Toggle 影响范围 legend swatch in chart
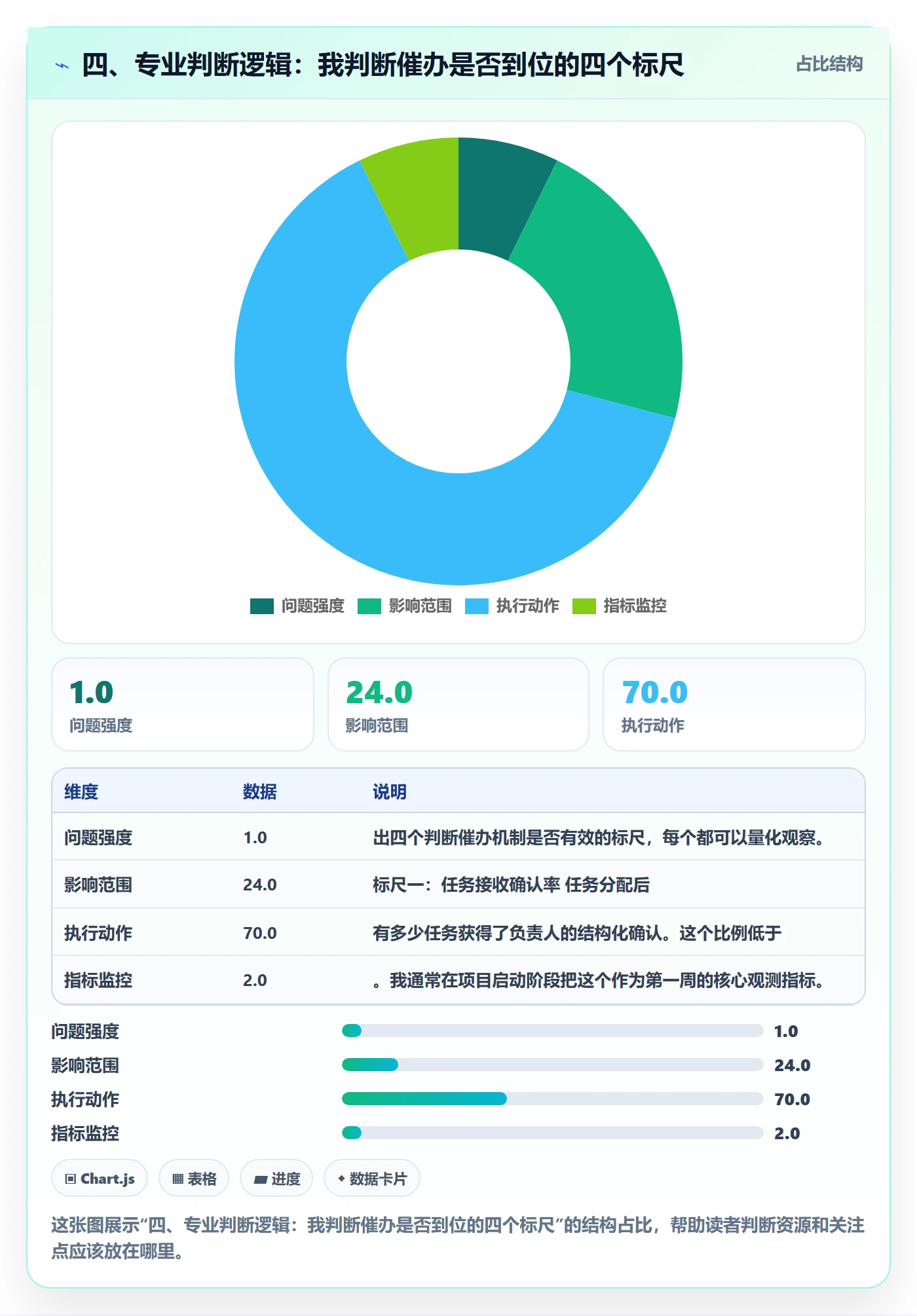This screenshot has height=1316, width=917. 369,606
